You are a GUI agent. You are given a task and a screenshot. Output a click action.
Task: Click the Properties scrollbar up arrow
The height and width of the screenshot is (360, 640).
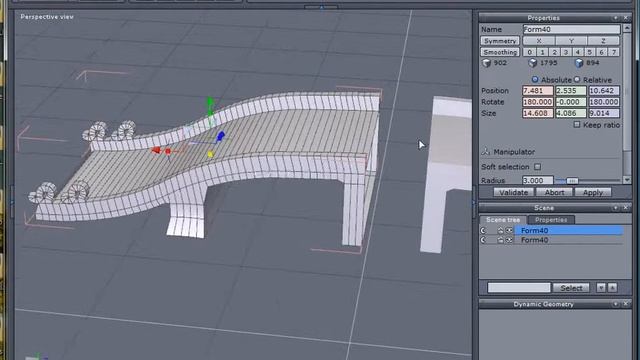point(627,29)
